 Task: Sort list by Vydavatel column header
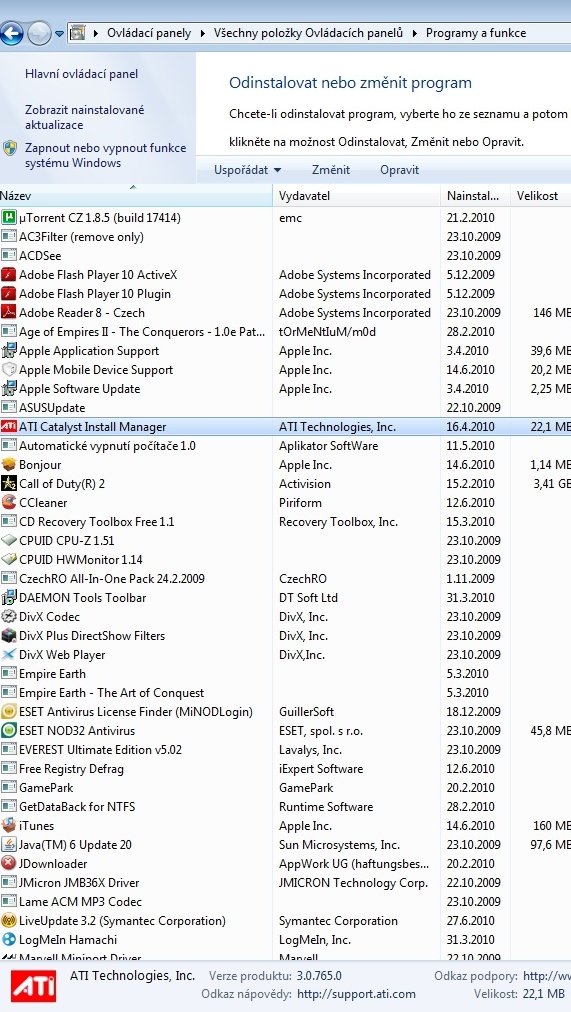356,196
